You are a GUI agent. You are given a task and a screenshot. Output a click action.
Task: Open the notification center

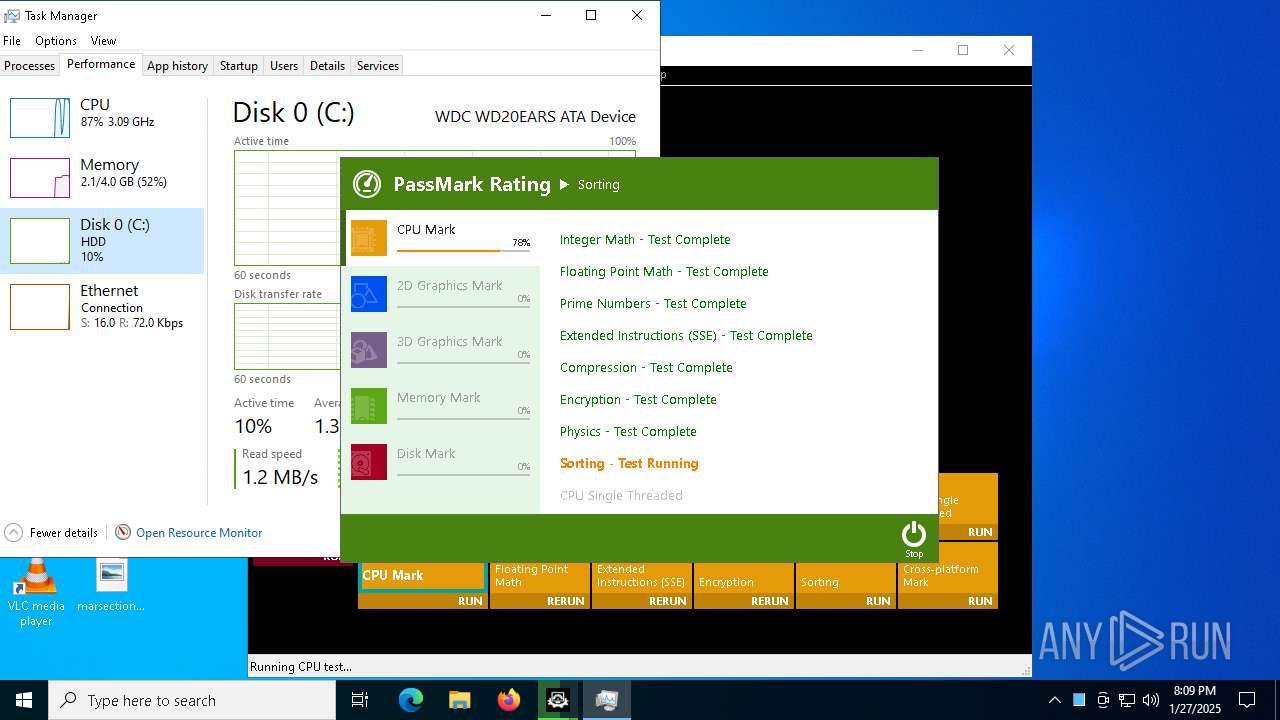(x=1247, y=700)
